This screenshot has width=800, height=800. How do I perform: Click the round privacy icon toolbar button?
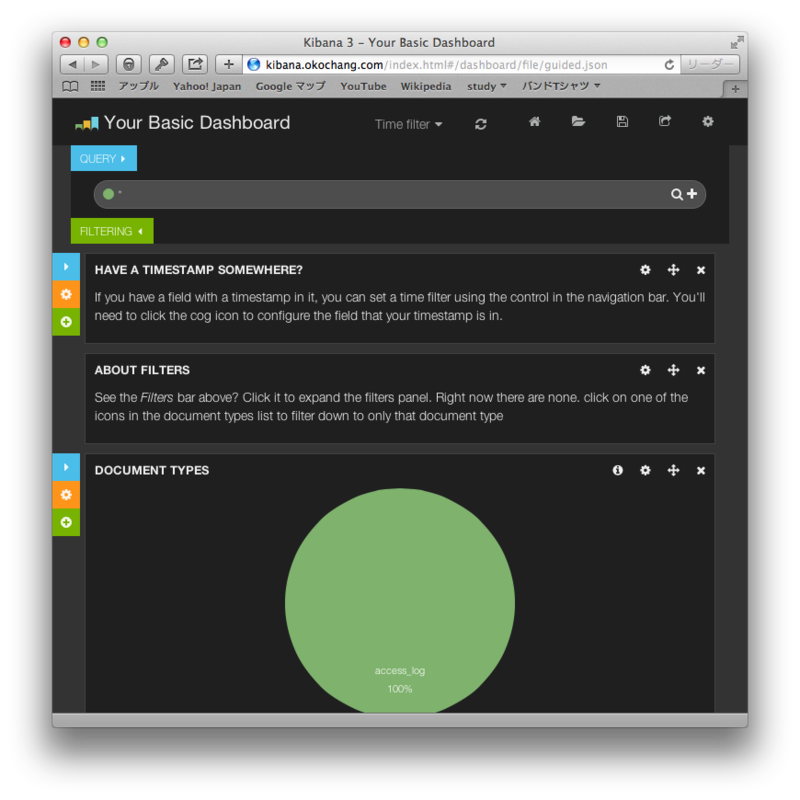pos(129,64)
